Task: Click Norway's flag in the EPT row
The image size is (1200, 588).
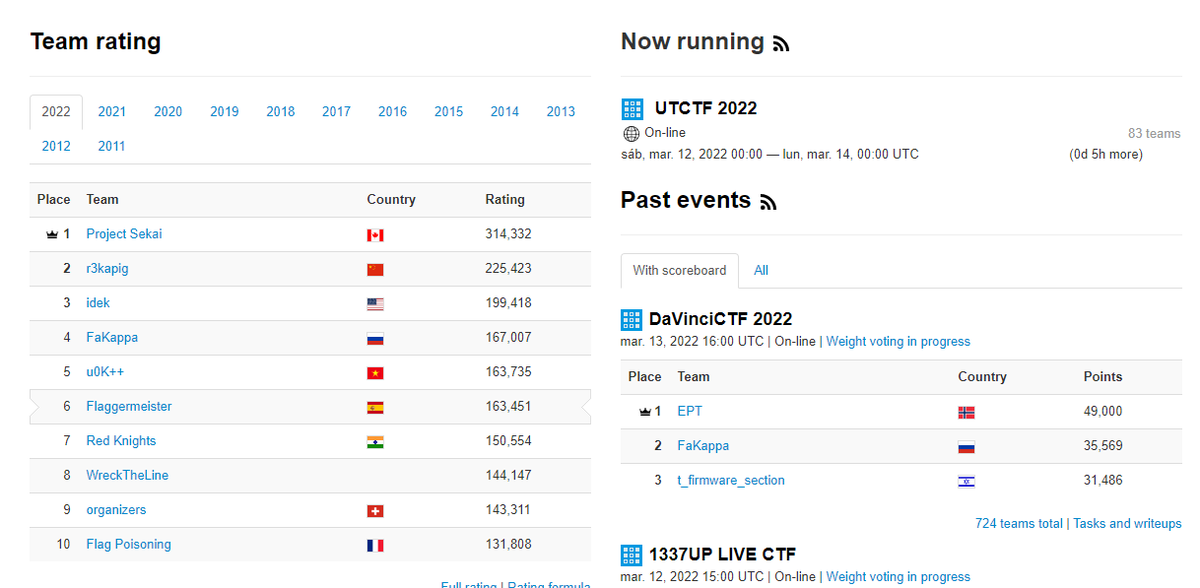Action: (966, 411)
